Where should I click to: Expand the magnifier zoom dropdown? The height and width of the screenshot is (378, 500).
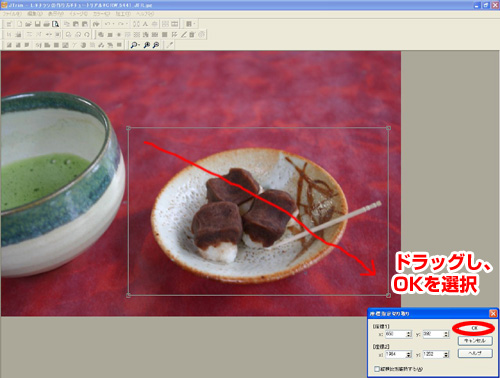pos(139,45)
